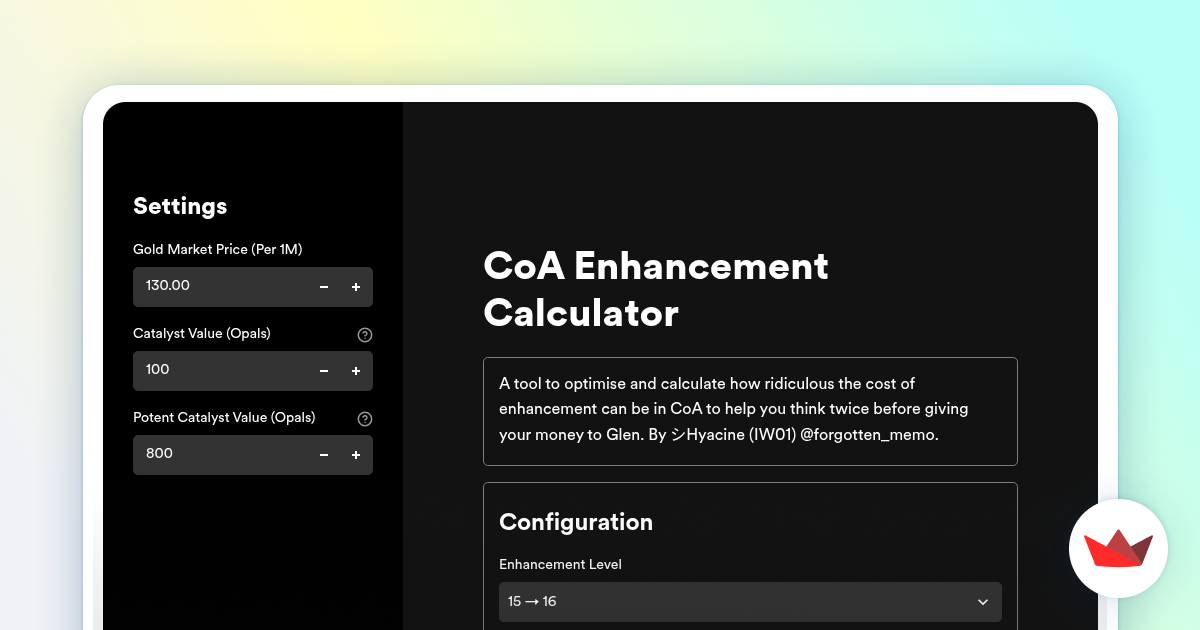Decrease Catalyst Value with minus button
Viewport: 1200px width, 630px height.
tap(324, 371)
